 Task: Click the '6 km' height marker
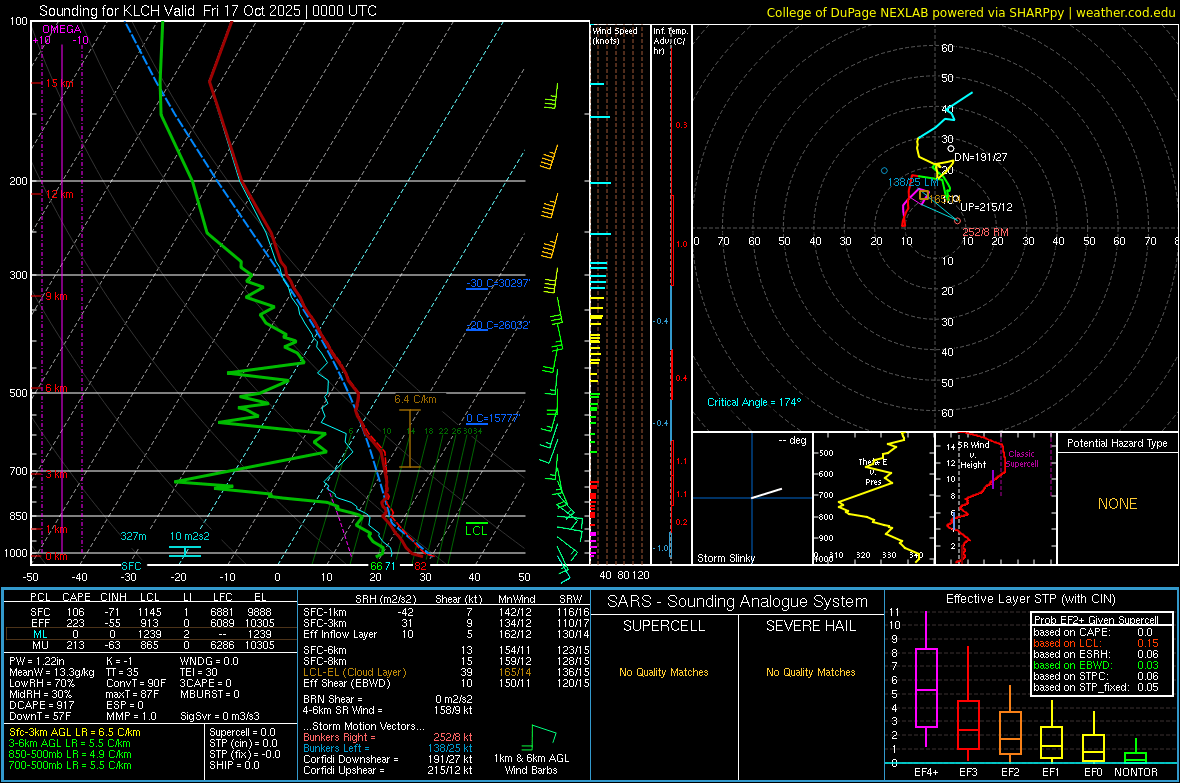tap(56, 388)
